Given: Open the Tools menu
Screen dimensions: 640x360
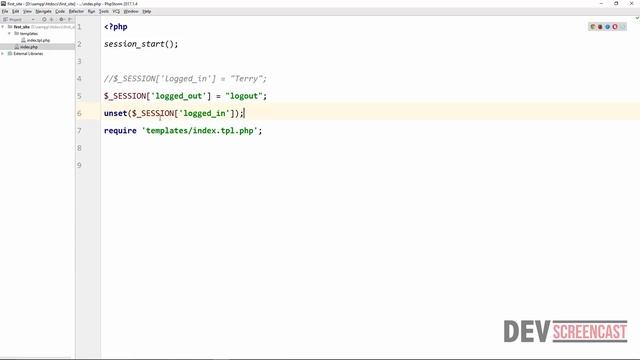Looking at the screenshot, I should point(104,11).
